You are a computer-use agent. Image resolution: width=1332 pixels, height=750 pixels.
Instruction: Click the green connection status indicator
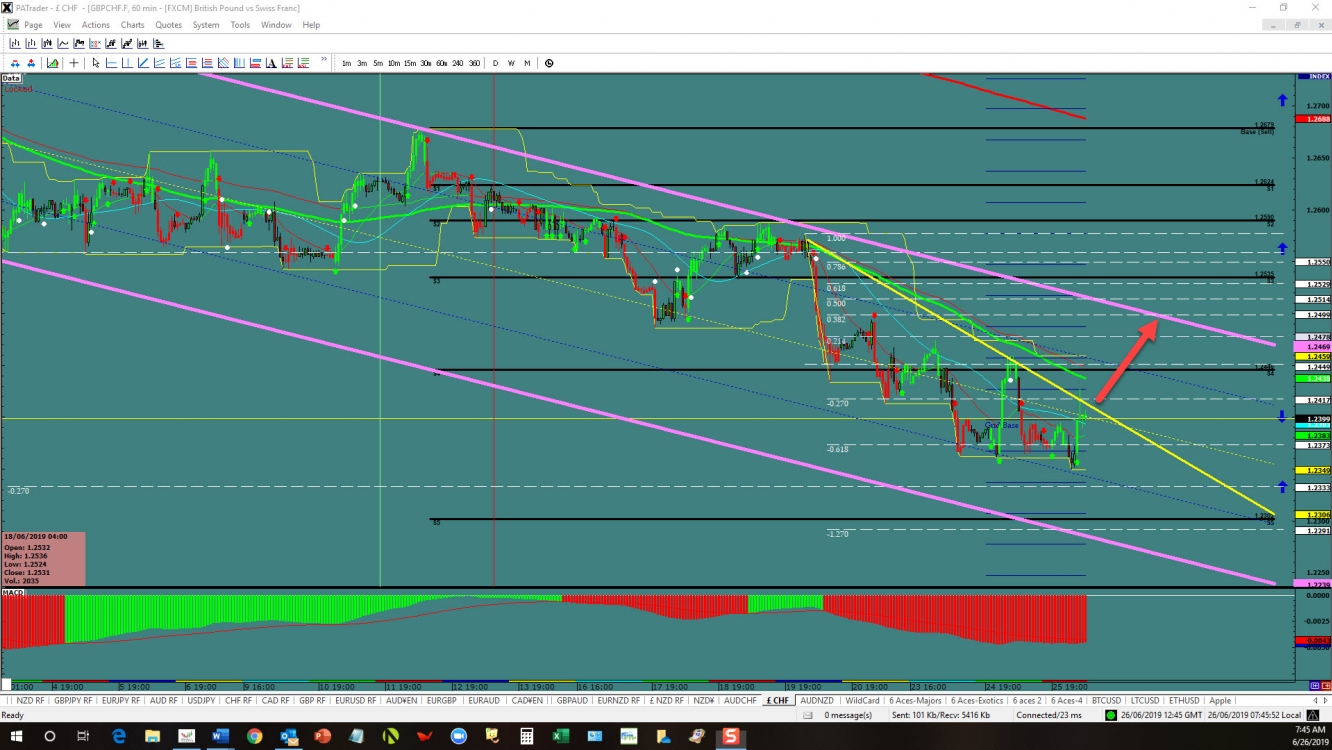click(1110, 715)
